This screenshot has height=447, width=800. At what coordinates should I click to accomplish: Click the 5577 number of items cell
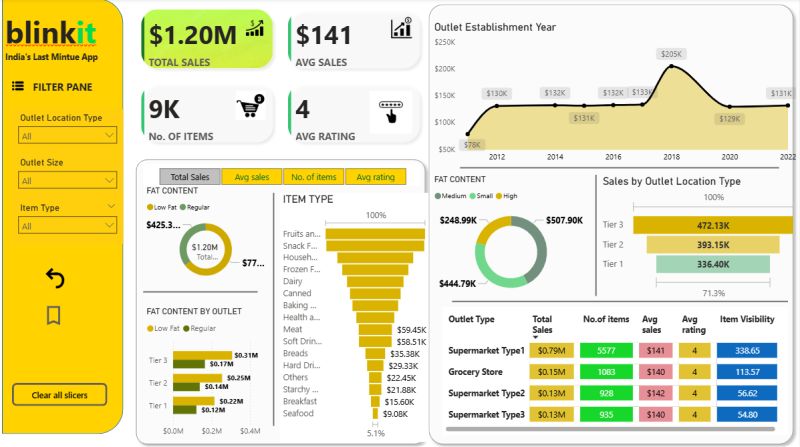606,351
